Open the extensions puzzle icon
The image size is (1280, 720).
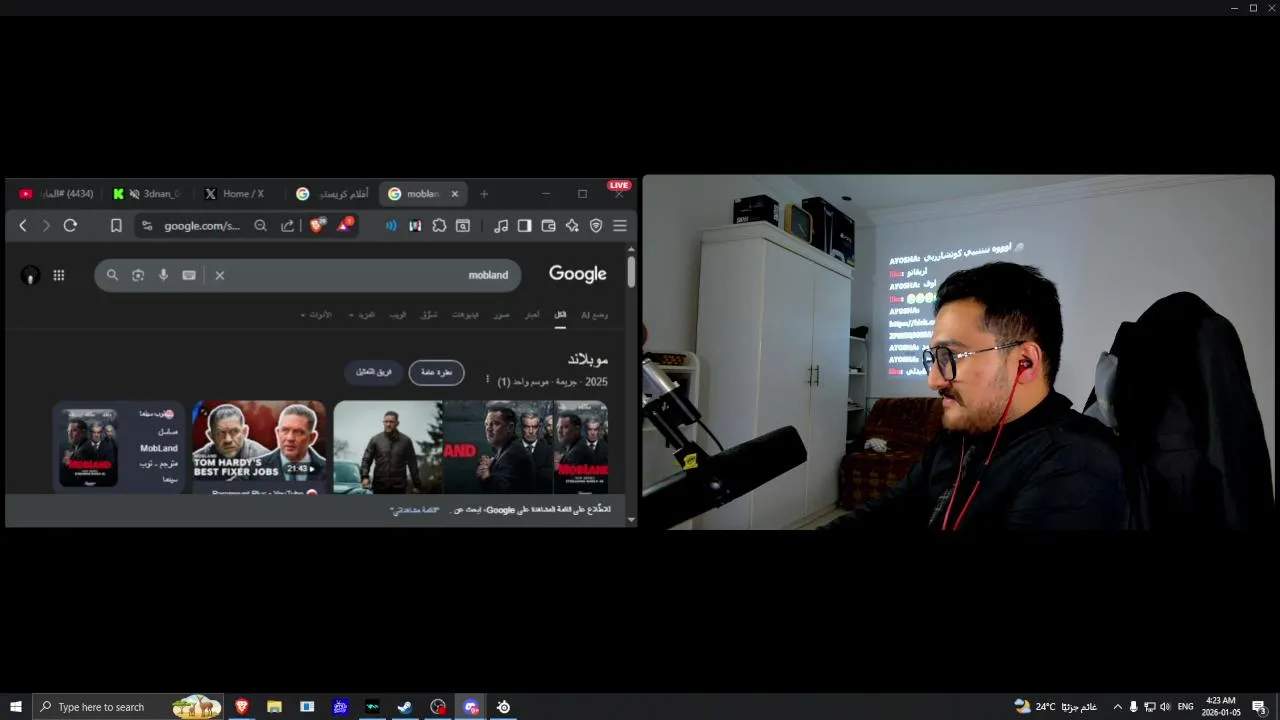[x=439, y=226]
